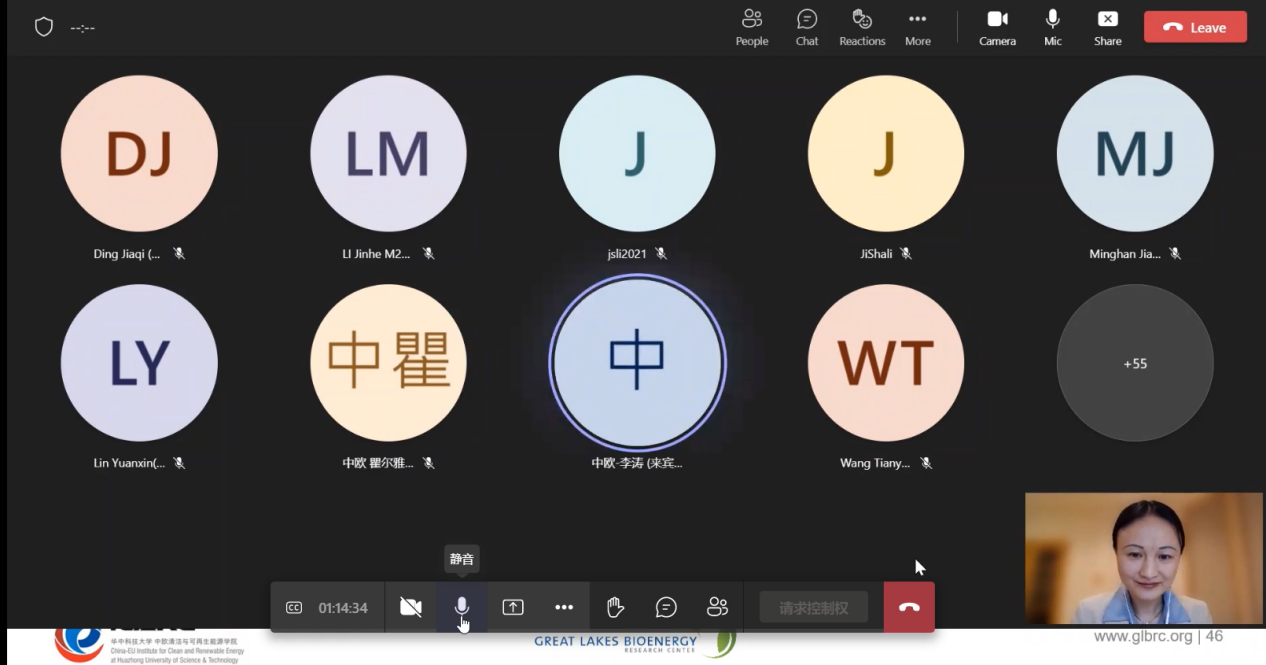Image resolution: width=1266 pixels, height=665 pixels.
Task: Toggle Camera in the top toolbar
Action: pyautogui.click(x=997, y=27)
